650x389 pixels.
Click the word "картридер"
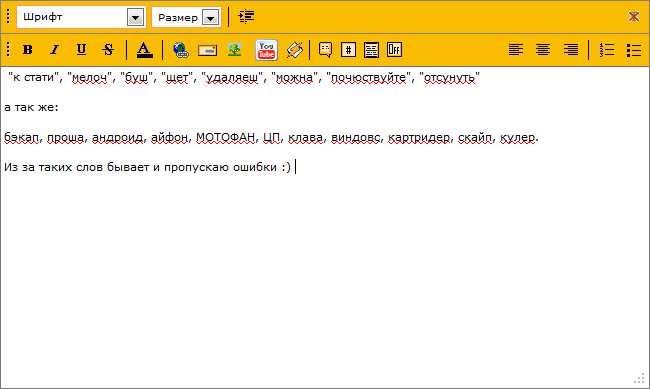tap(419, 137)
